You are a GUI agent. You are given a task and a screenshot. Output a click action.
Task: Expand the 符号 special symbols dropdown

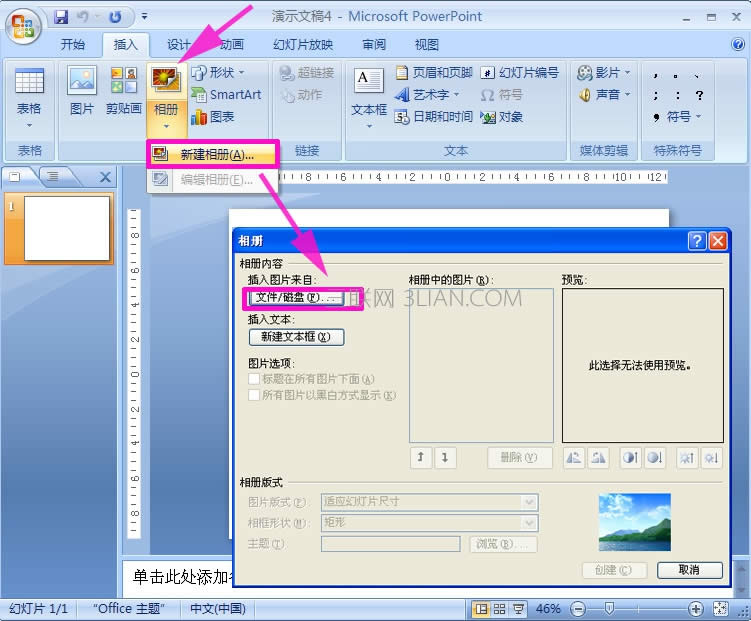[698, 116]
